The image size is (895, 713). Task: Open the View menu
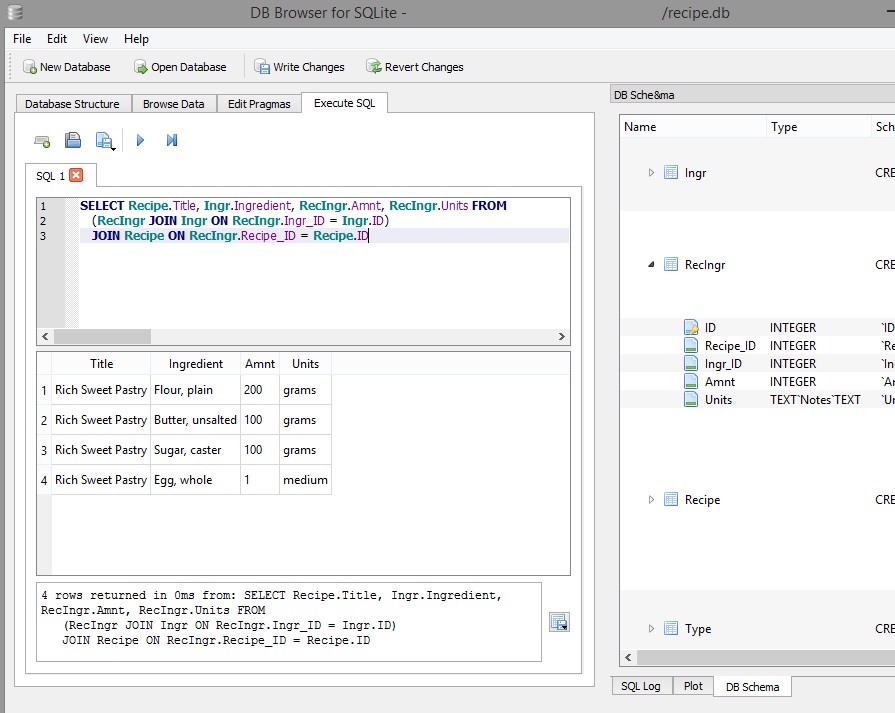coord(95,39)
